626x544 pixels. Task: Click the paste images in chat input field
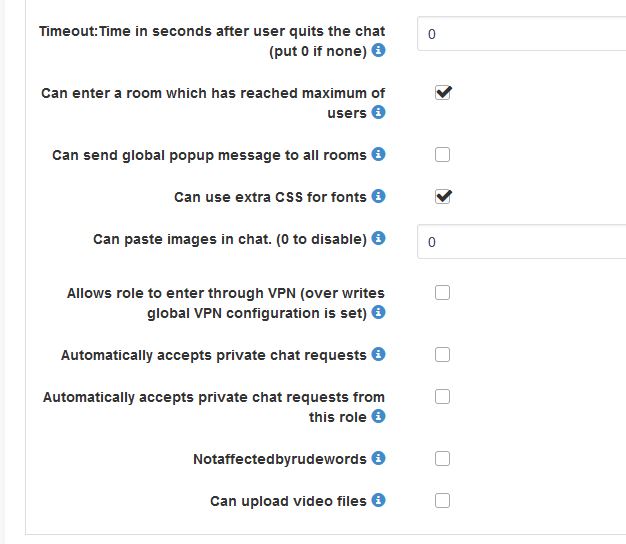[x=522, y=242]
